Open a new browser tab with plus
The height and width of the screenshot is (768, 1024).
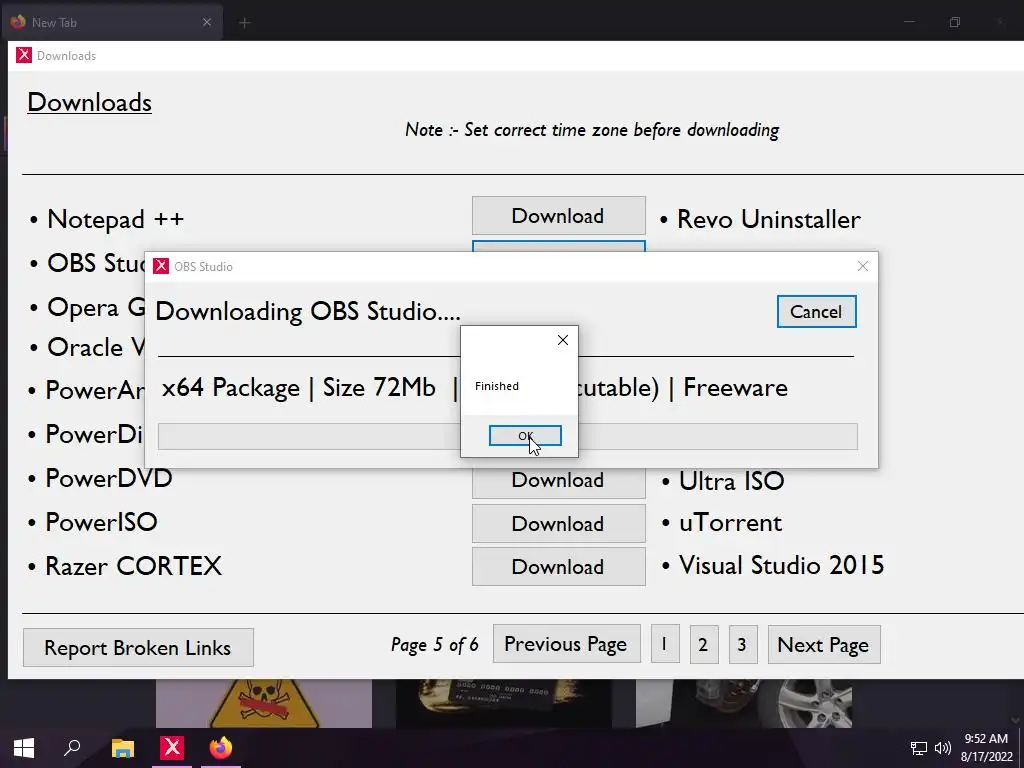pyautogui.click(x=245, y=23)
